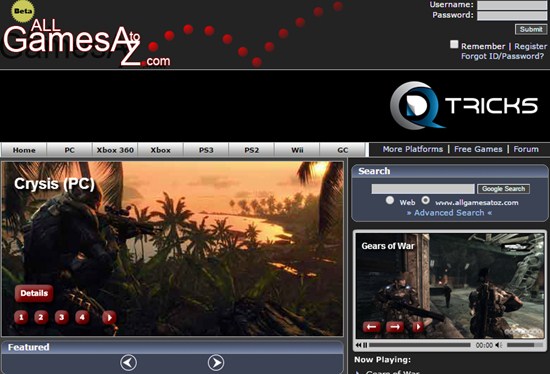Open the Xbox 360 tab

click(x=115, y=150)
